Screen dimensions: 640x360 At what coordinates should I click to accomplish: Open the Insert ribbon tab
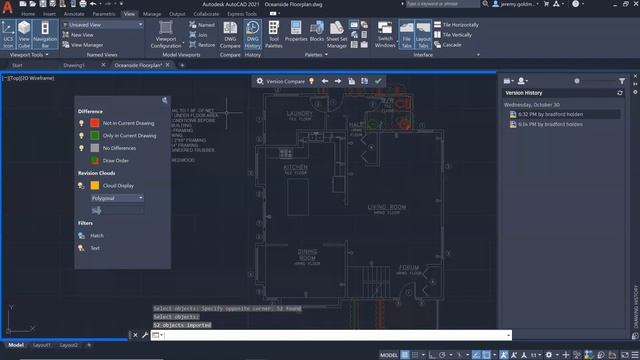tap(49, 14)
